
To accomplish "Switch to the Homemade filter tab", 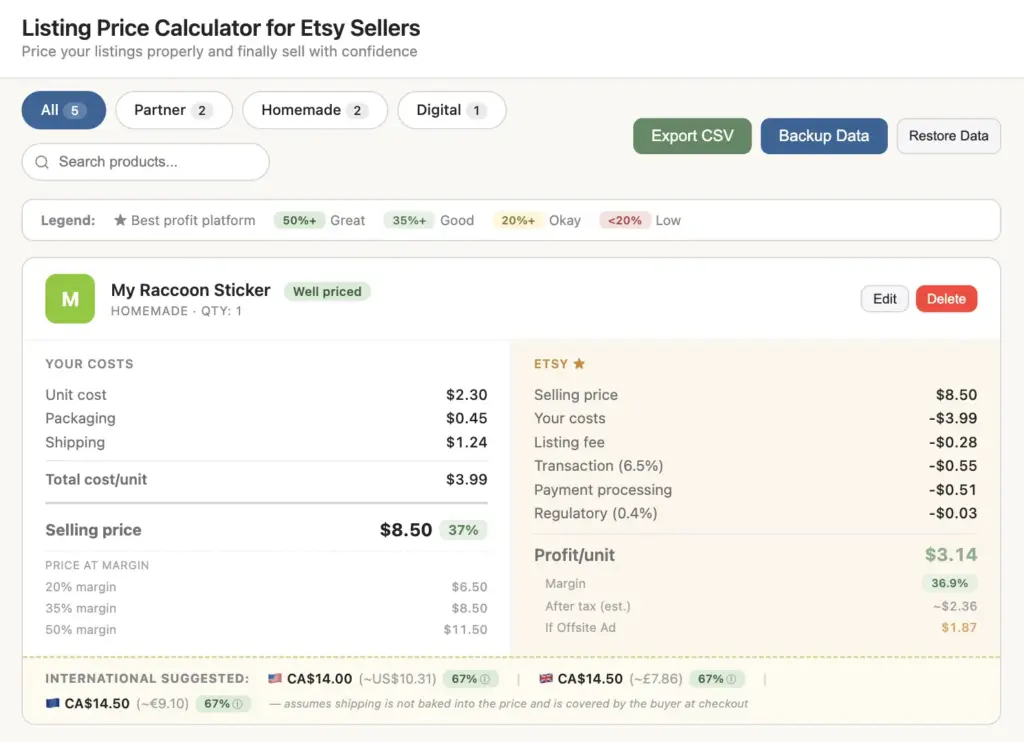I will coord(315,110).
